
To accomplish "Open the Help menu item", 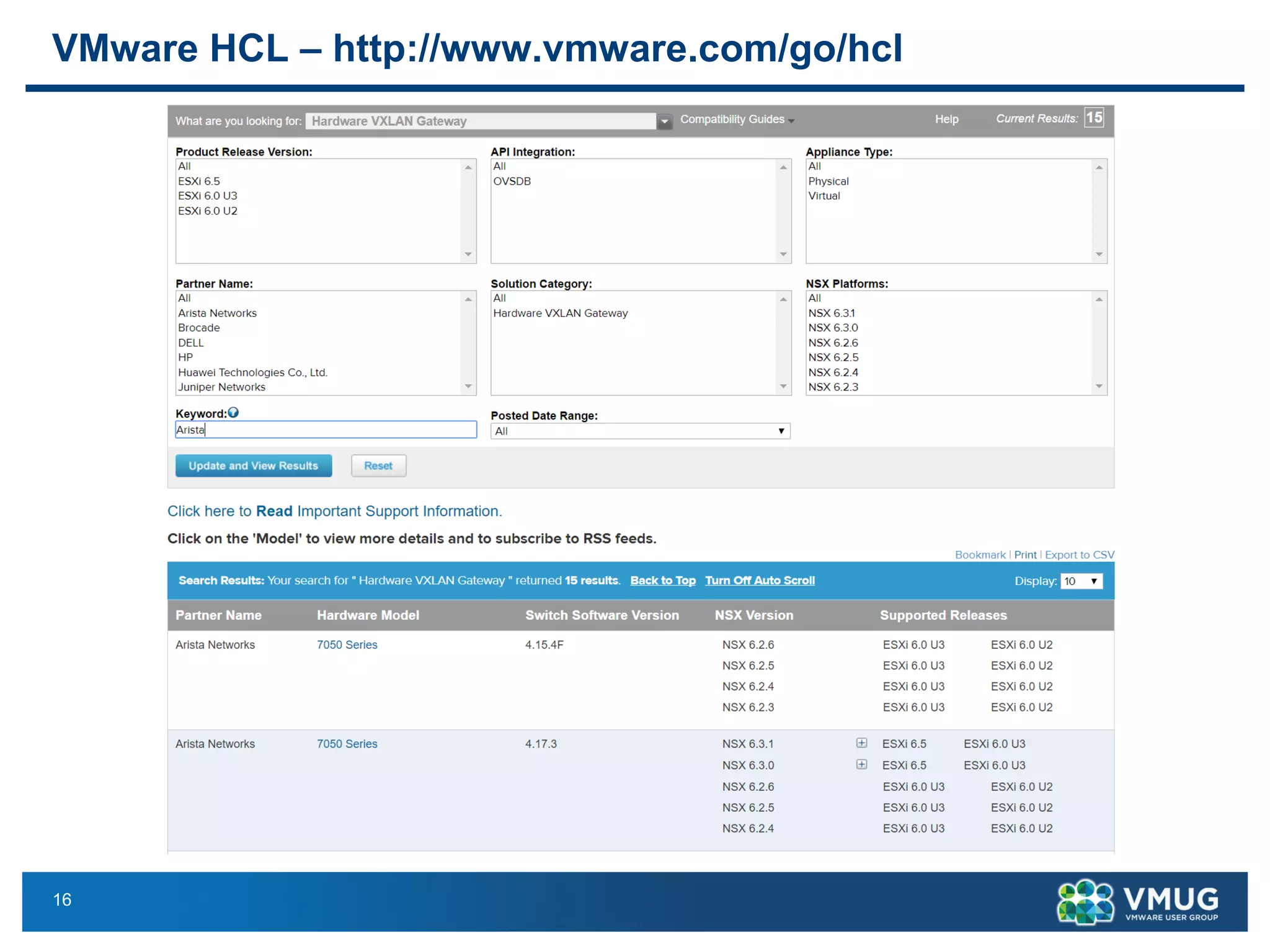I will 946,120.
